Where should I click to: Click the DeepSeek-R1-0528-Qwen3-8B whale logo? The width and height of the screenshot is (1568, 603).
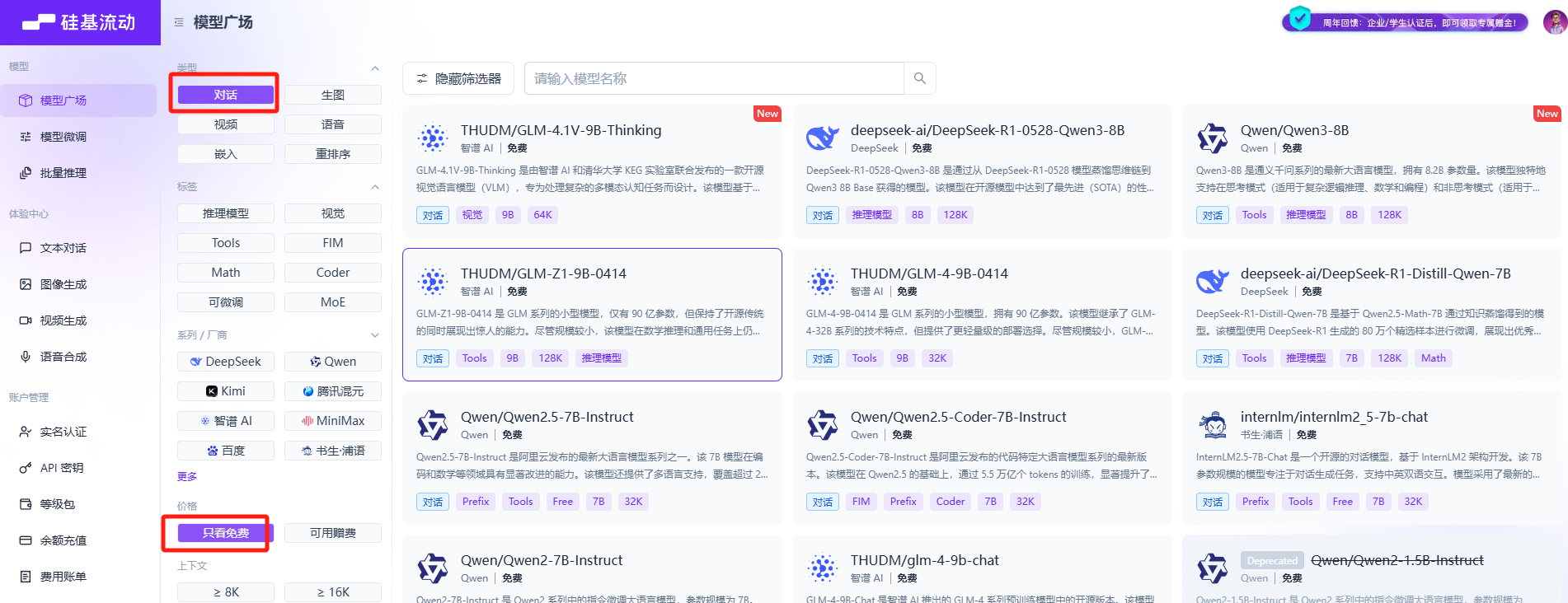tap(823, 138)
